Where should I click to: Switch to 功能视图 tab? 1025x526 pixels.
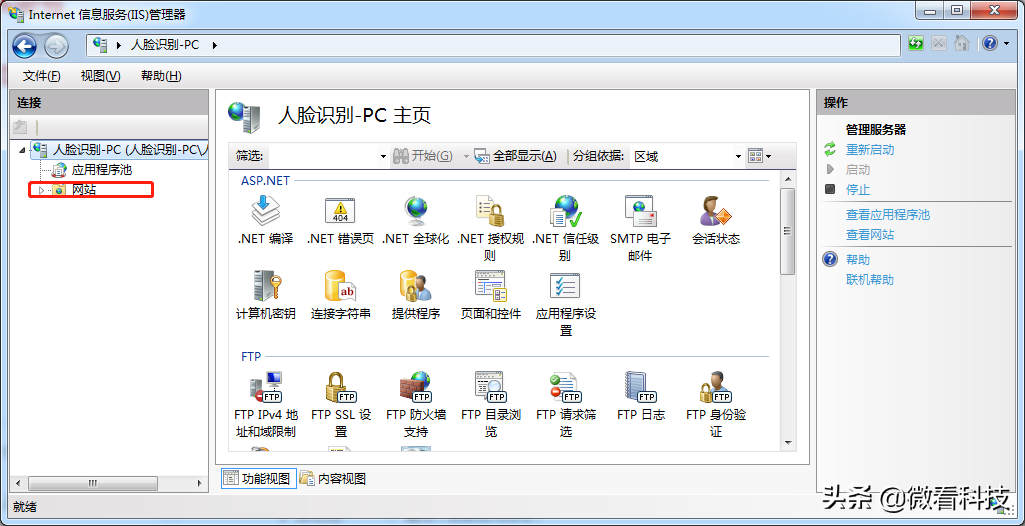(259, 478)
